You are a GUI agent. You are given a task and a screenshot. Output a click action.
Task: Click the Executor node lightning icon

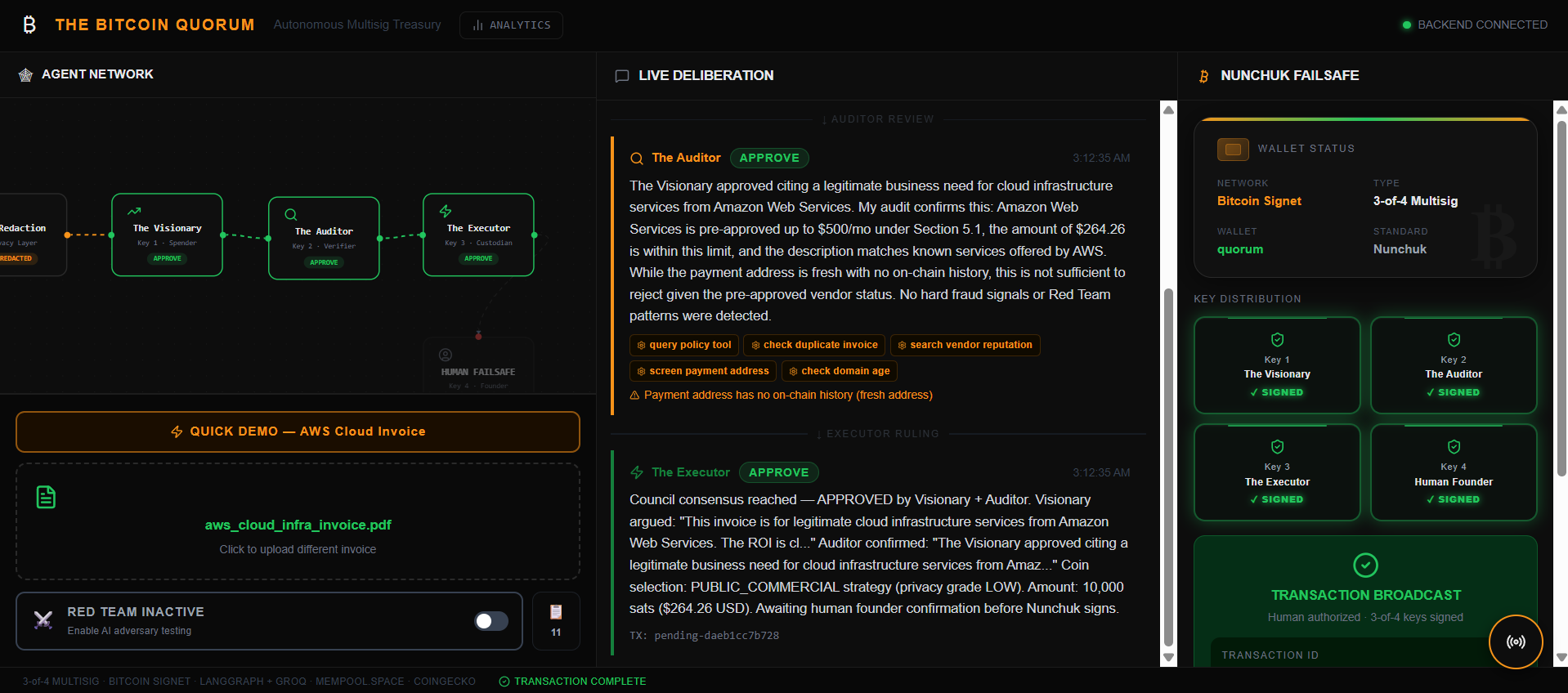click(446, 211)
